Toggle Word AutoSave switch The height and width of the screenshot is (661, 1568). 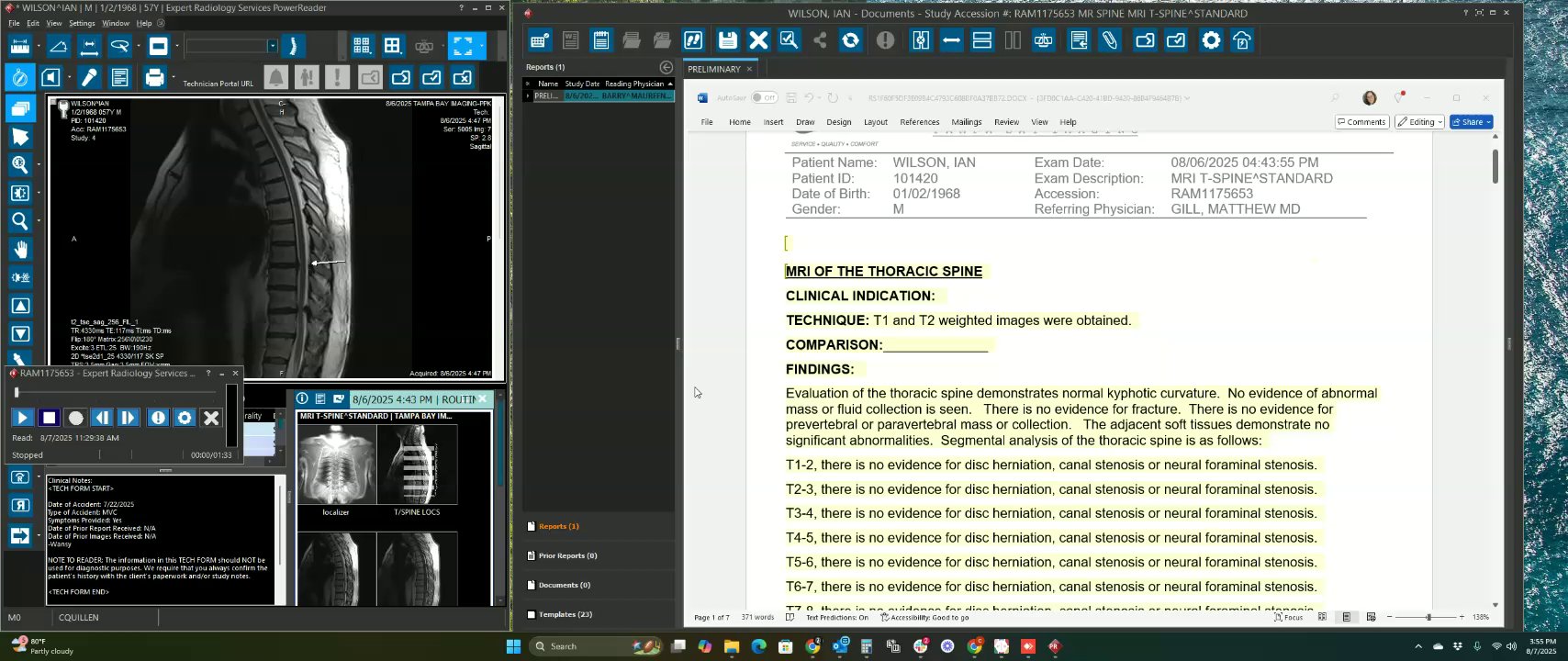[764, 97]
